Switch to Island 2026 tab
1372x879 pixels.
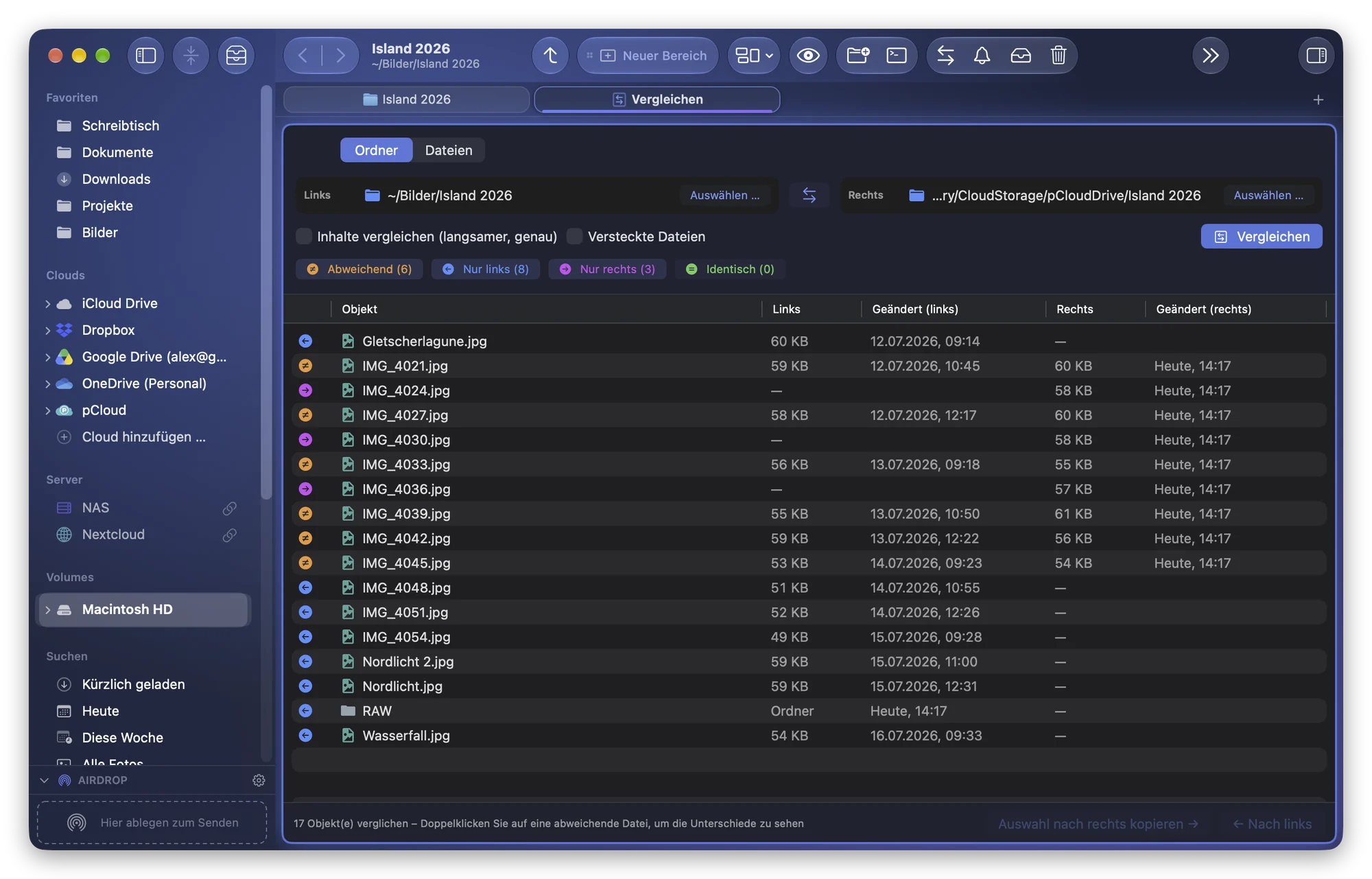pyautogui.click(x=407, y=99)
